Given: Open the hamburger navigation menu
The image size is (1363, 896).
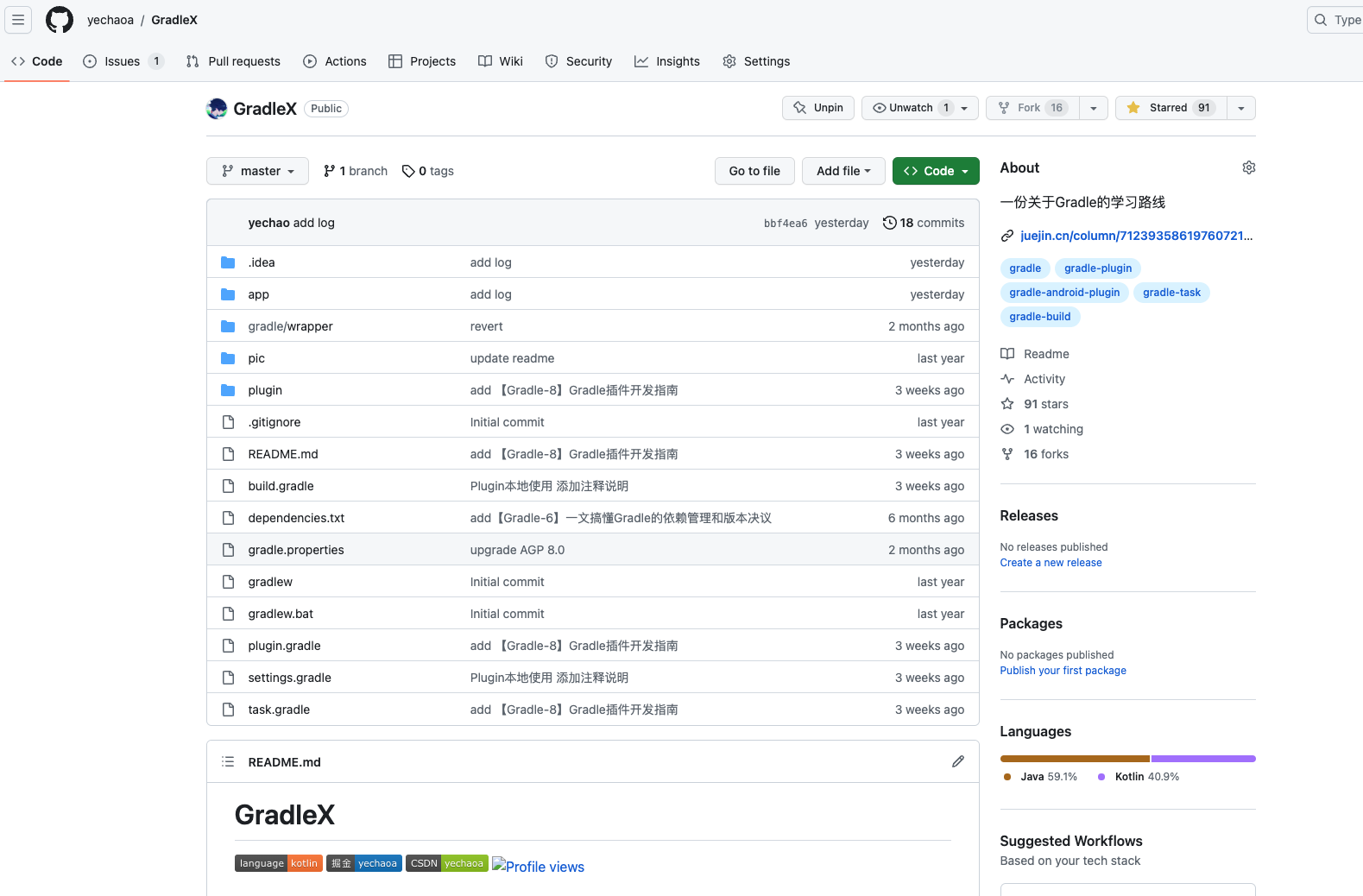Looking at the screenshot, I should click(18, 19).
